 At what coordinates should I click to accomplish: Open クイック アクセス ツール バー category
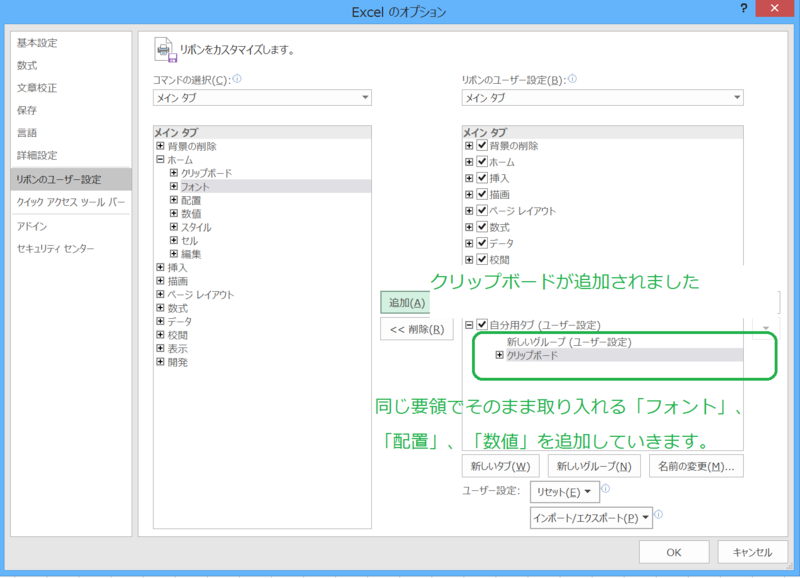pyautogui.click(x=71, y=202)
